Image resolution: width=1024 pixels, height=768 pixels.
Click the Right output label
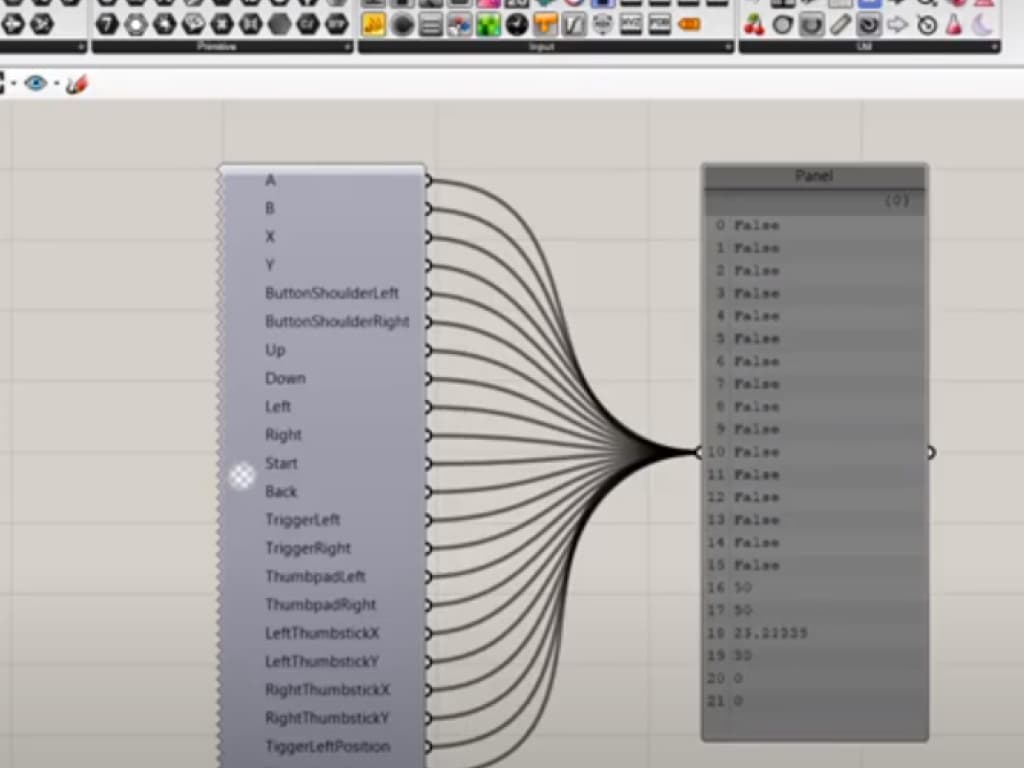click(x=283, y=435)
